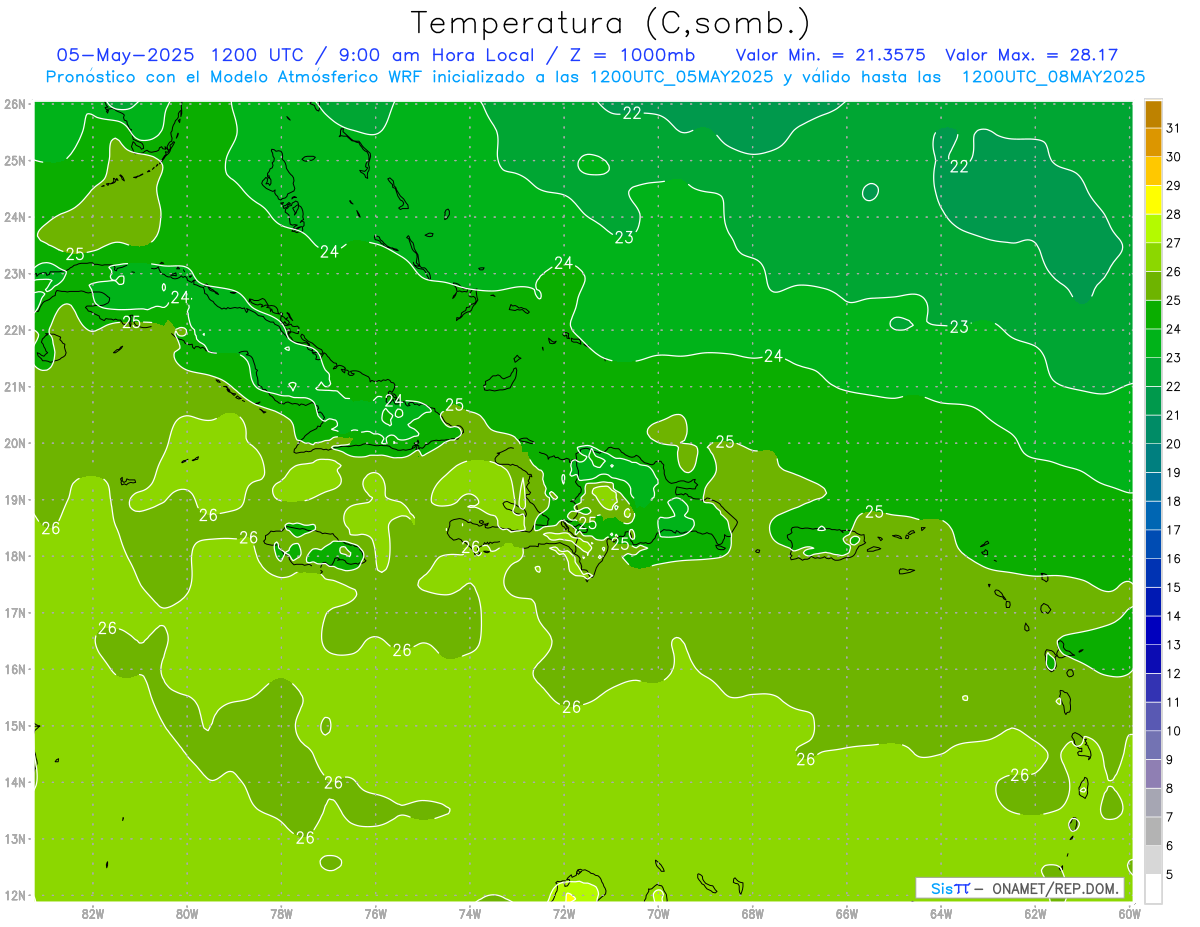Click the 72W longitude axis label
The width and height of the screenshot is (1200, 927).
(x=564, y=913)
